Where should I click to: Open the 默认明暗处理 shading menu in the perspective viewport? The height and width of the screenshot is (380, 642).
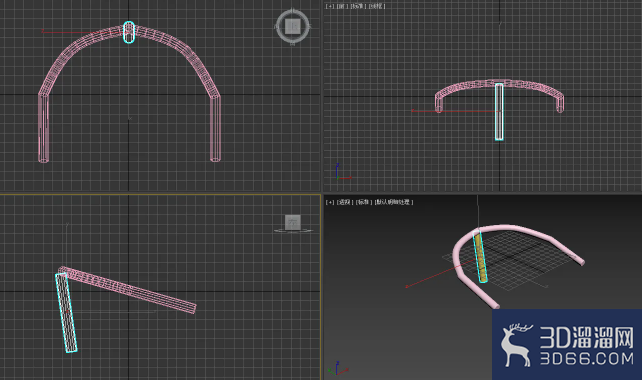[x=394, y=202]
